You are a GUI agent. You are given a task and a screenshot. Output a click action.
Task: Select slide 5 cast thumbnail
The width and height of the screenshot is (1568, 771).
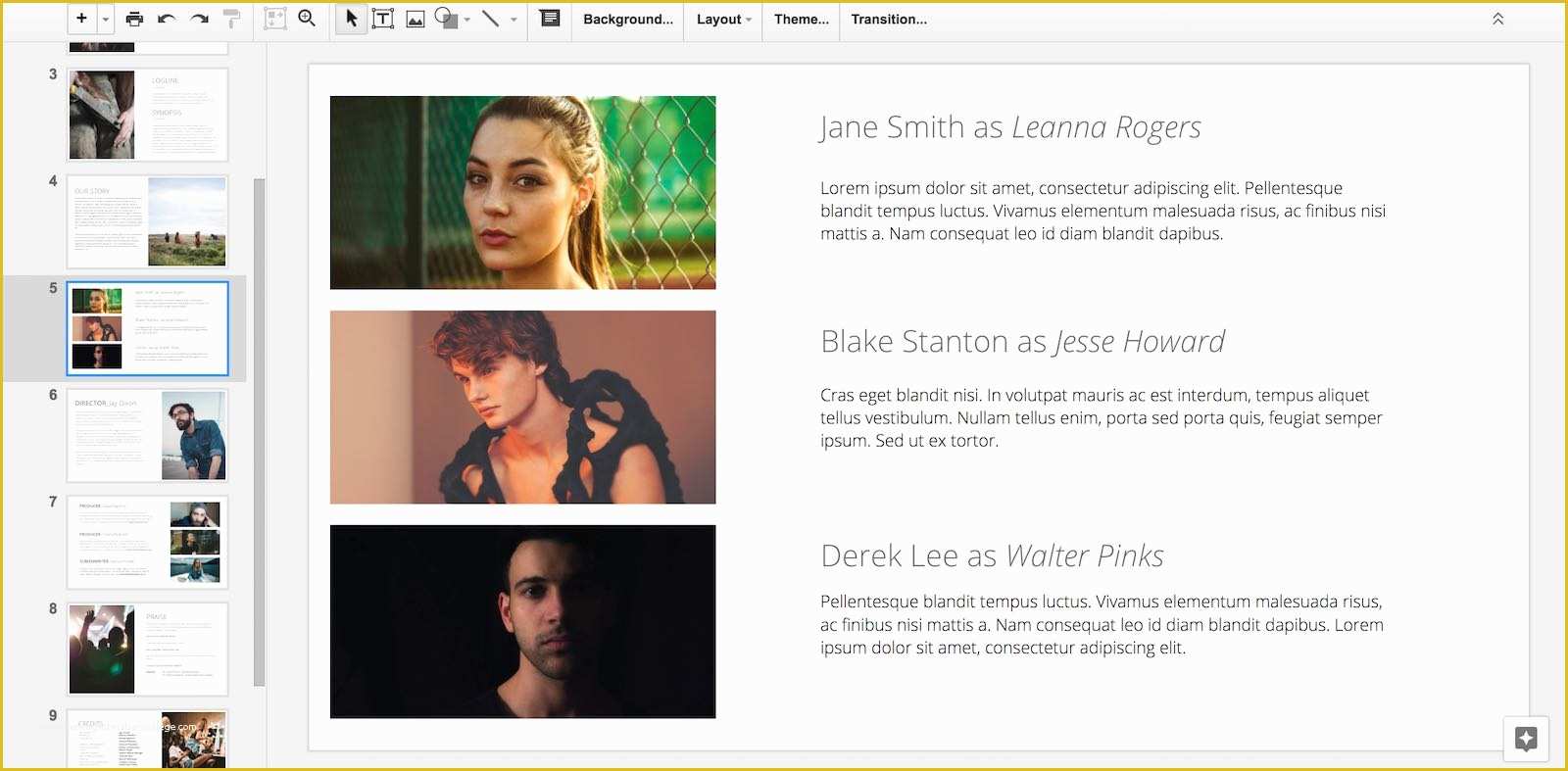click(x=147, y=328)
